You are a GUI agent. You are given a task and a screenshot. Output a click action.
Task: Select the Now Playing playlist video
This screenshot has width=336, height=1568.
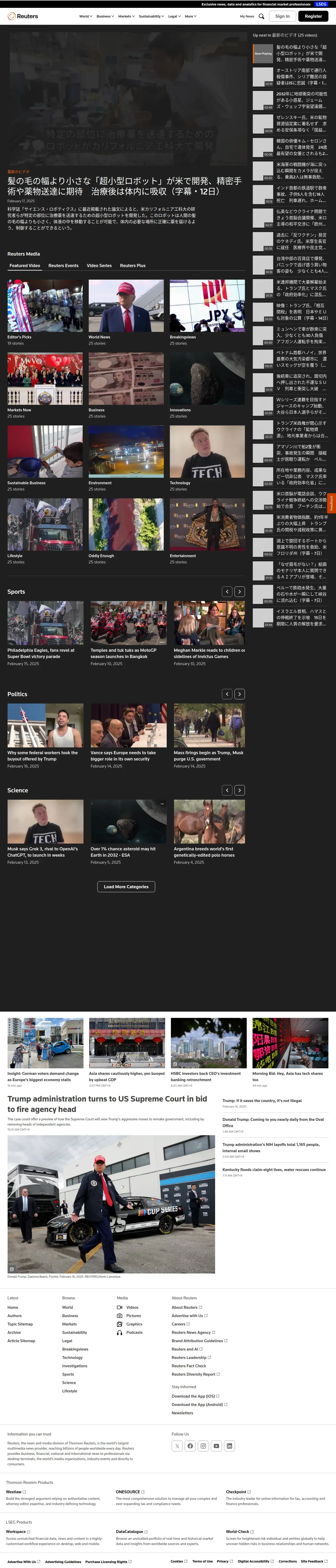click(x=290, y=54)
